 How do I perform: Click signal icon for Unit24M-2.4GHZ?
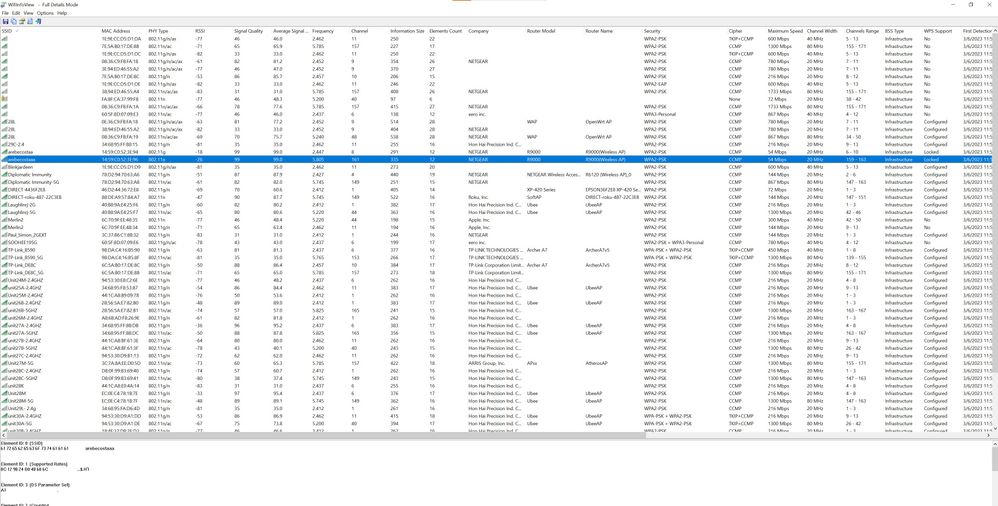pyautogui.click(x=4, y=280)
